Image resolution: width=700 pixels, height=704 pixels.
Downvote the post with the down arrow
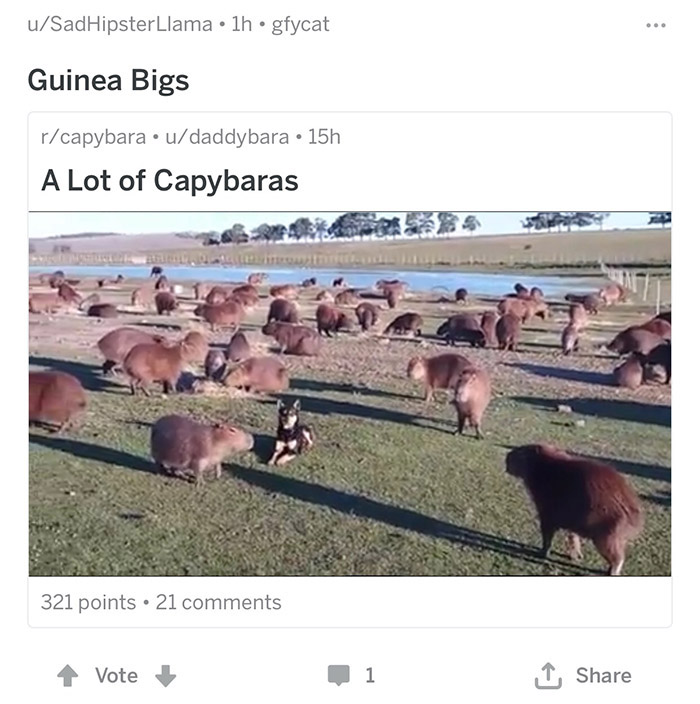166,676
